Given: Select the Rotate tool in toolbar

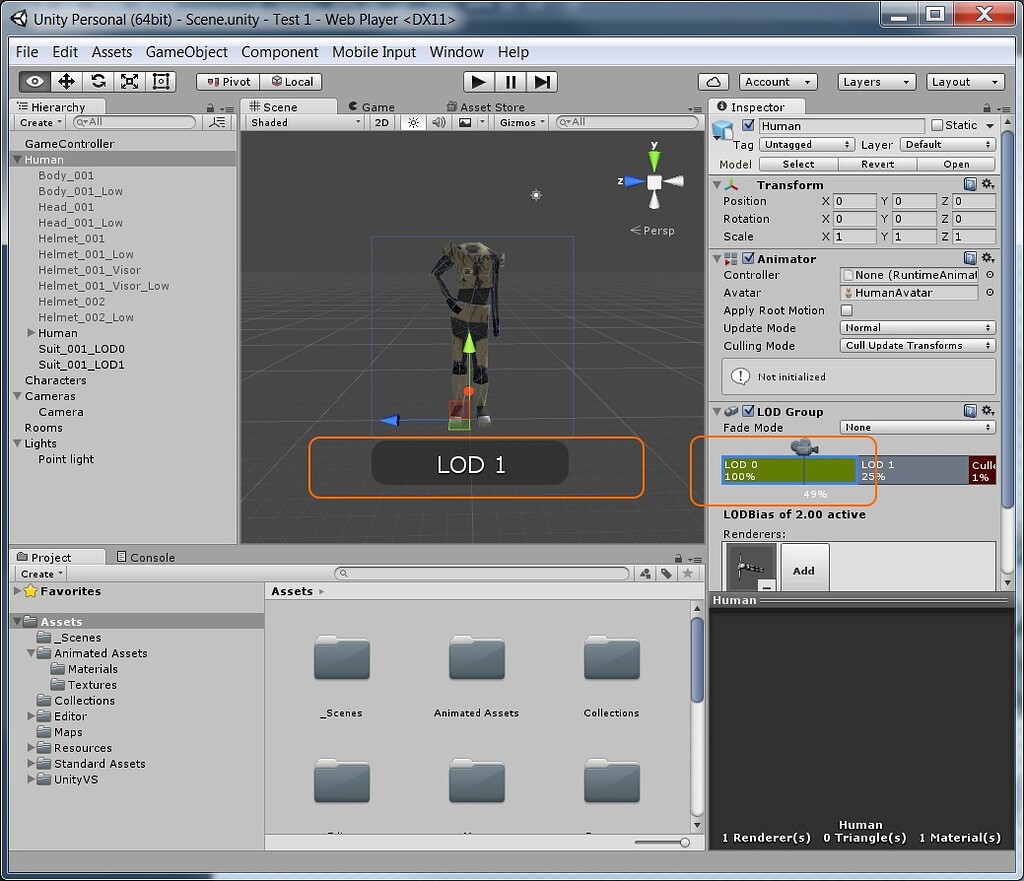Looking at the screenshot, I should pos(98,82).
